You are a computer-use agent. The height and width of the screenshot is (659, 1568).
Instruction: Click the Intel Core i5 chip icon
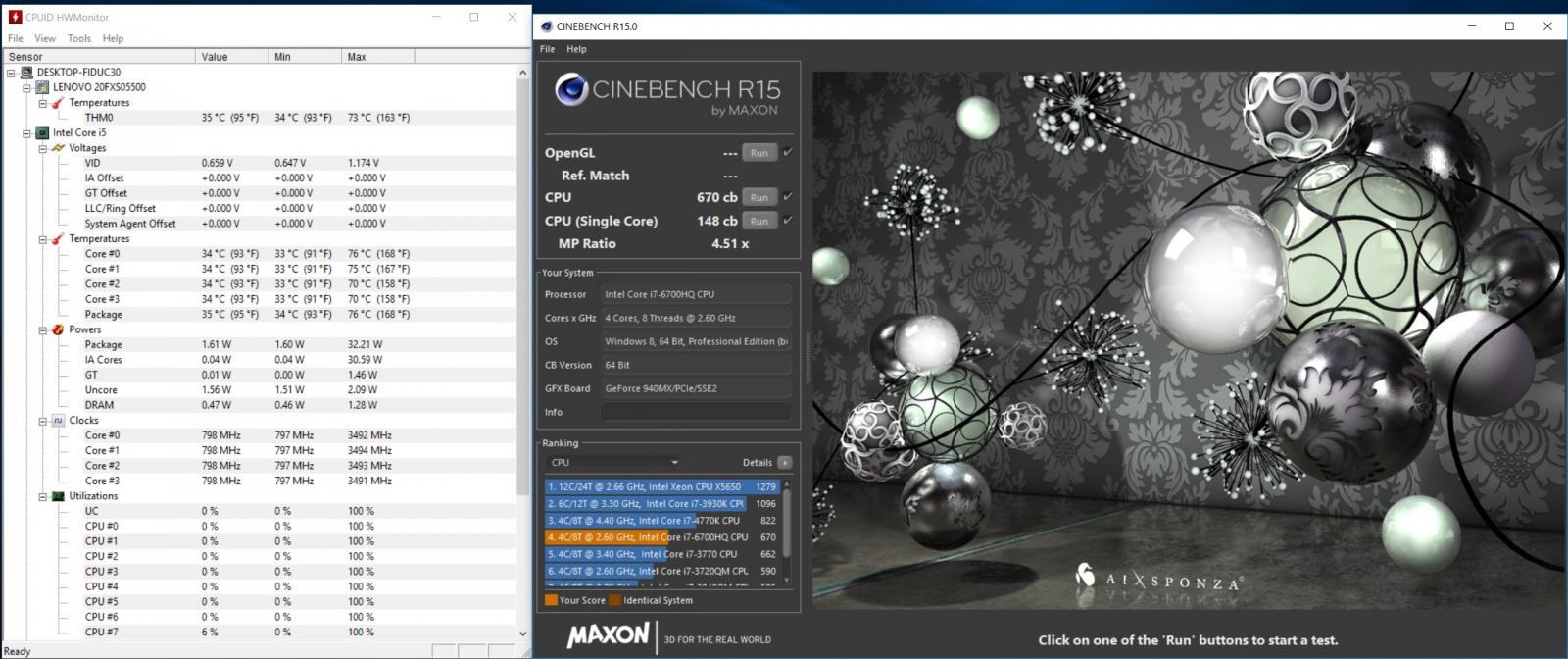click(42, 132)
